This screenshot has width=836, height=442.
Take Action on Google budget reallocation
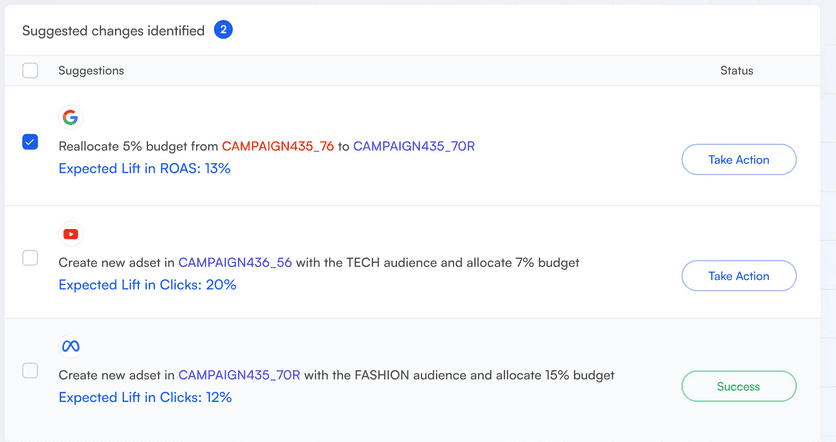pyautogui.click(x=739, y=159)
